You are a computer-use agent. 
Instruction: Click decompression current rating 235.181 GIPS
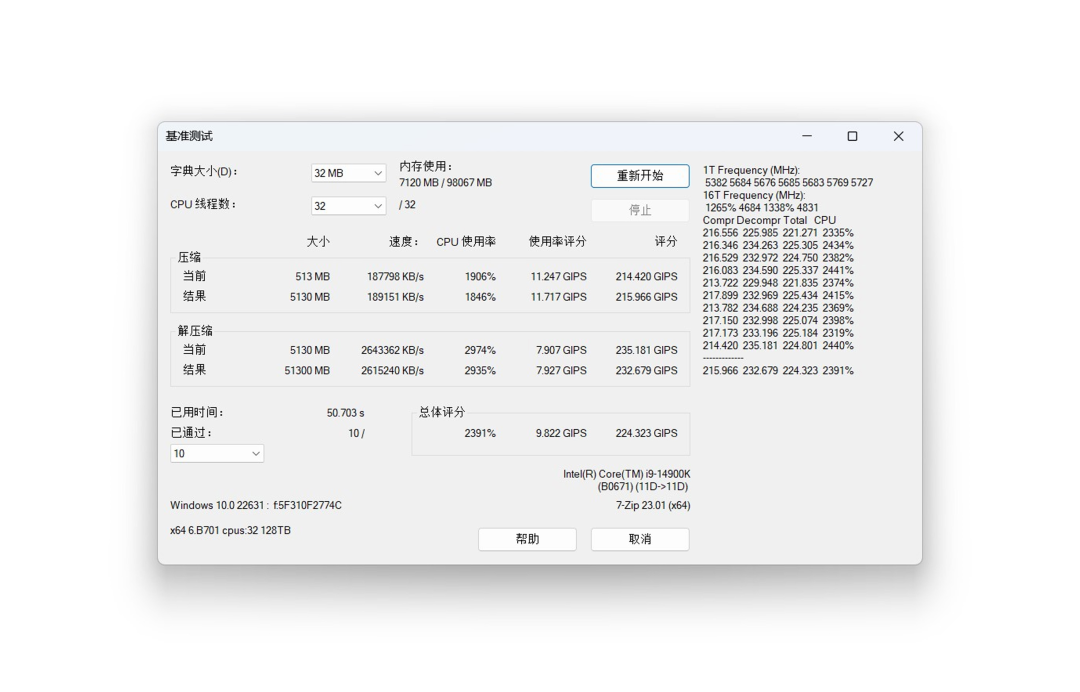point(647,350)
